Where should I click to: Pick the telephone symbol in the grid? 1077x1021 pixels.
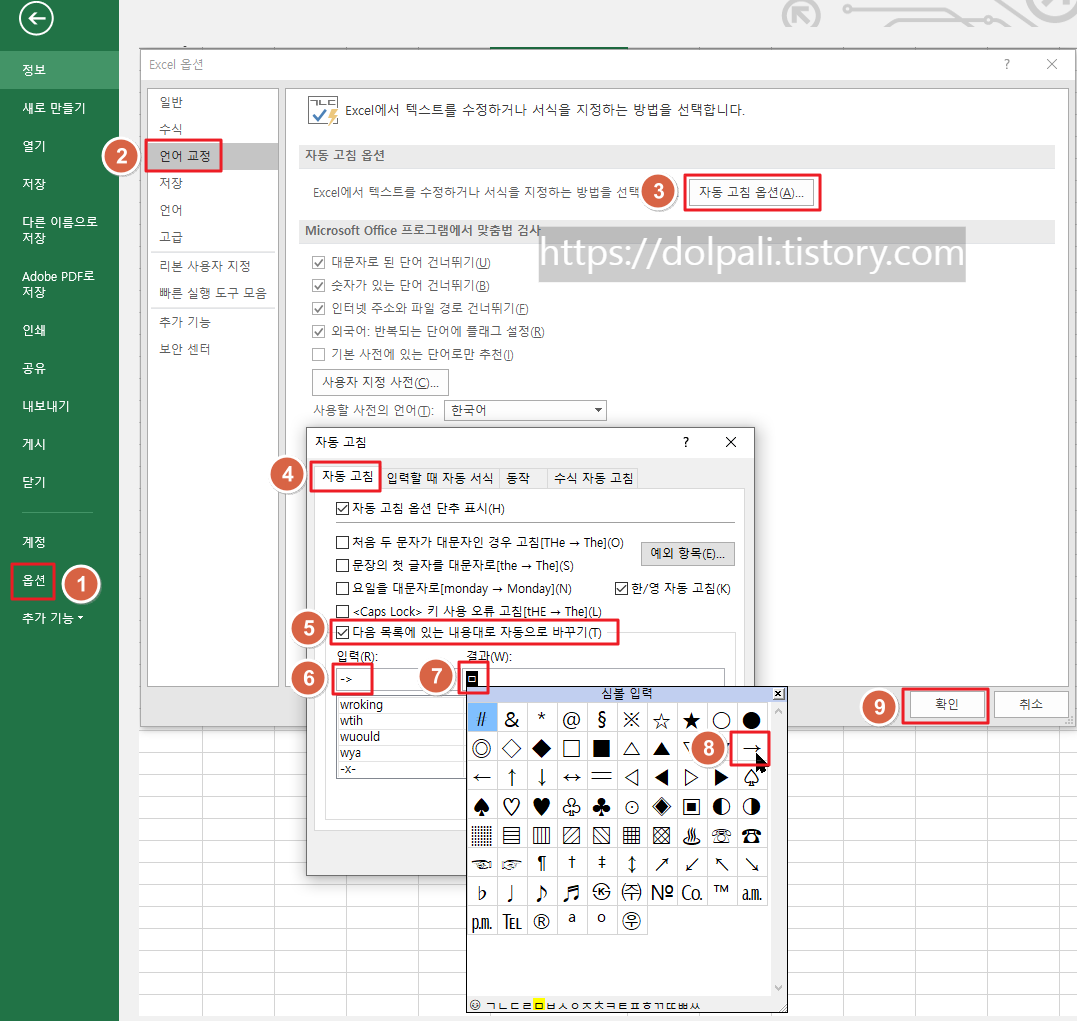(x=751, y=837)
